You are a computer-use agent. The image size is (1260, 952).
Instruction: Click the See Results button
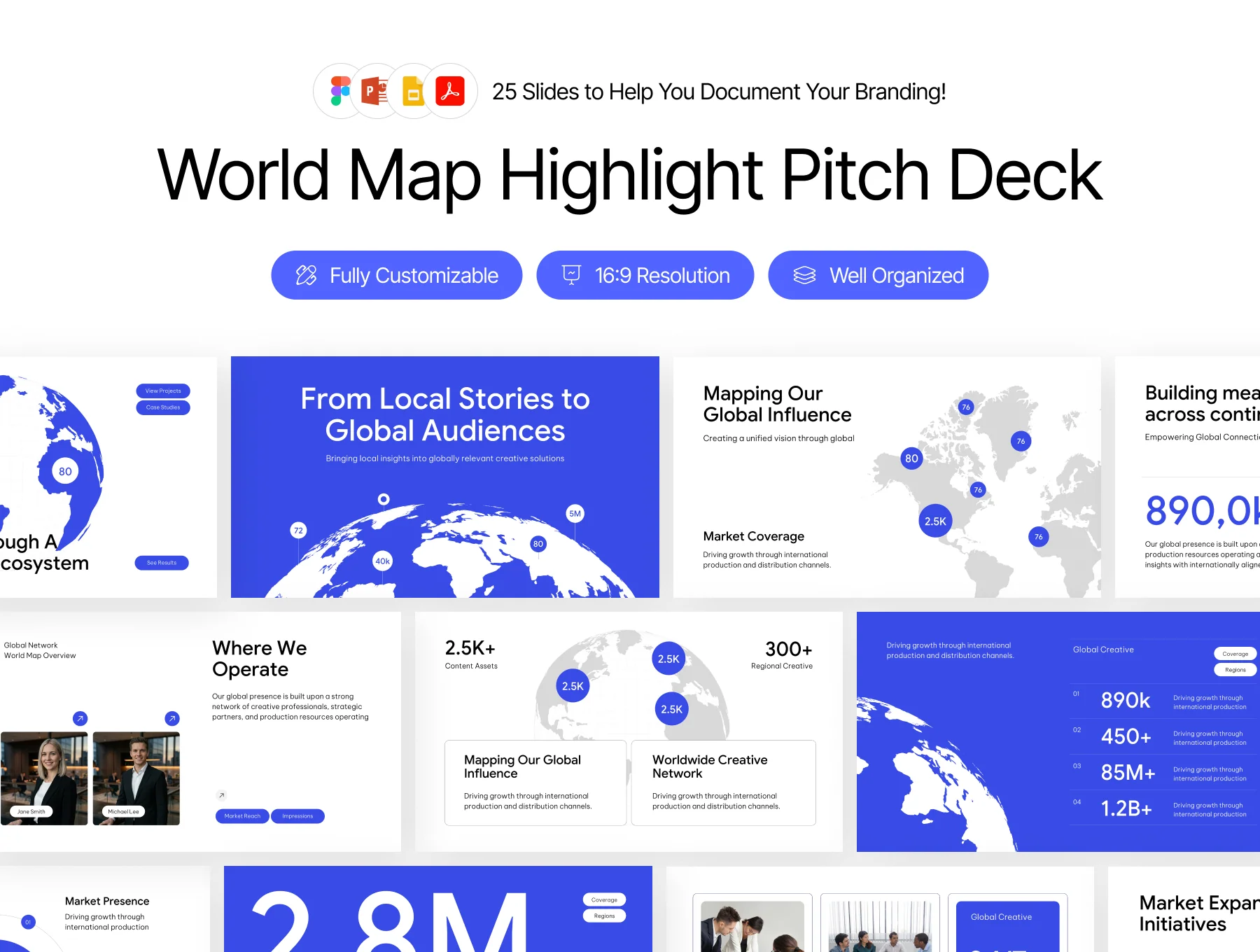[162, 563]
